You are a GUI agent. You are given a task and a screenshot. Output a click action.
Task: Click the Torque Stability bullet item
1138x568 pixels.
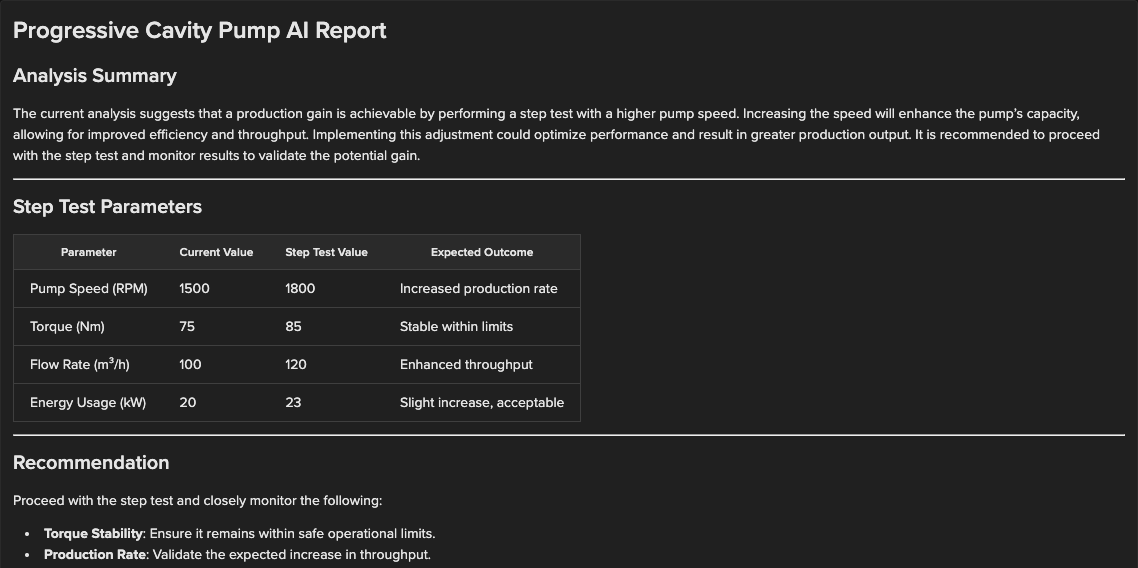coord(239,534)
